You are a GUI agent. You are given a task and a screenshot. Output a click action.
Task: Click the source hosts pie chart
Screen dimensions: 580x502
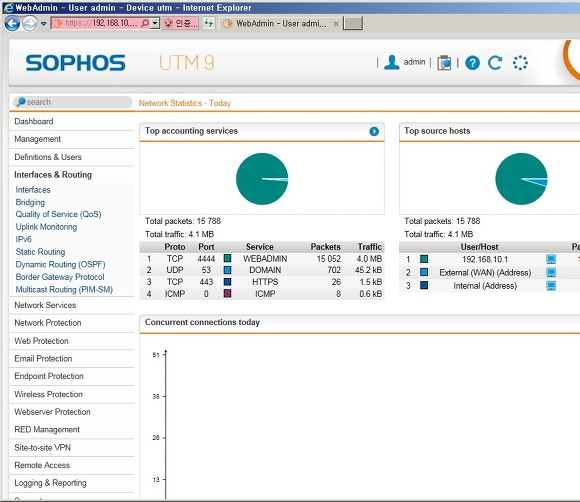pyautogui.click(x=521, y=179)
